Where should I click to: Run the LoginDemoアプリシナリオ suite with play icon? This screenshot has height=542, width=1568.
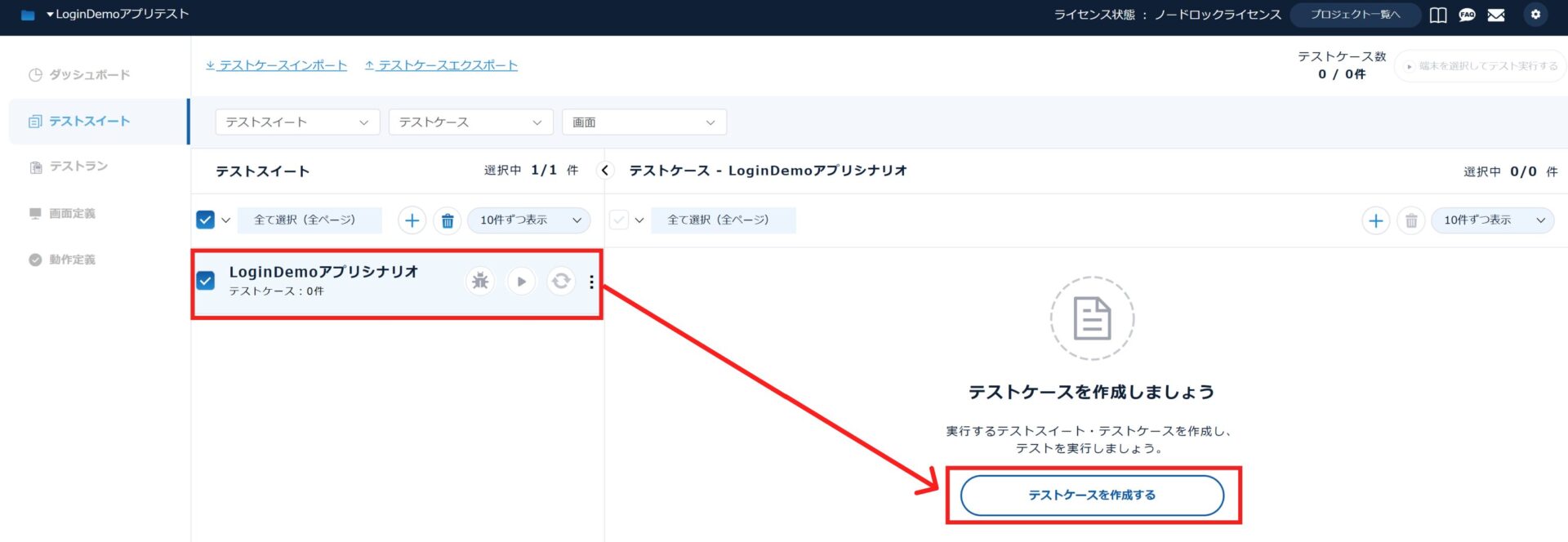(521, 282)
